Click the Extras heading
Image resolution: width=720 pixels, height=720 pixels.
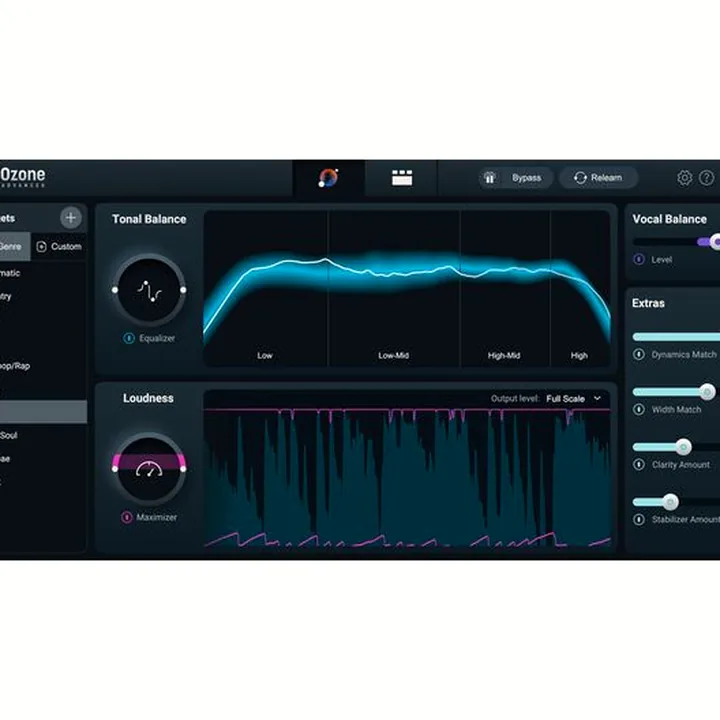[x=648, y=304]
